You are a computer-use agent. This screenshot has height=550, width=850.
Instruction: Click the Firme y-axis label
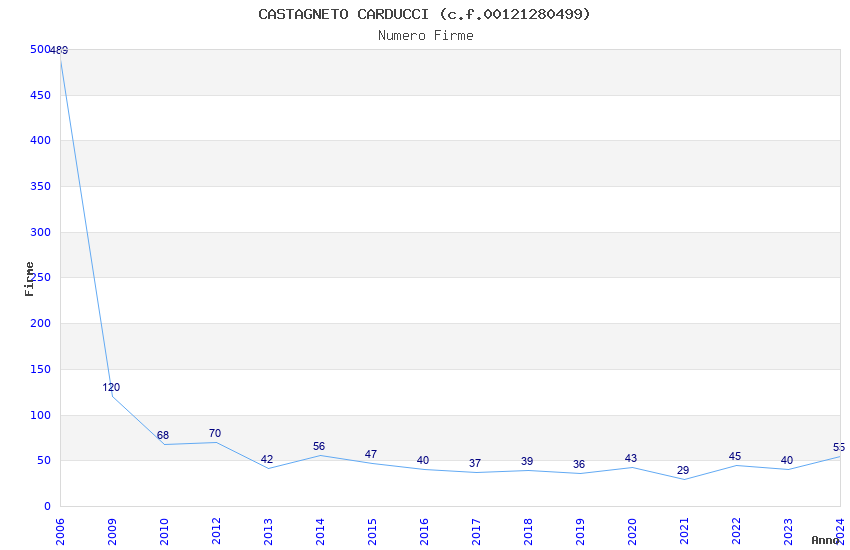tap(29, 279)
